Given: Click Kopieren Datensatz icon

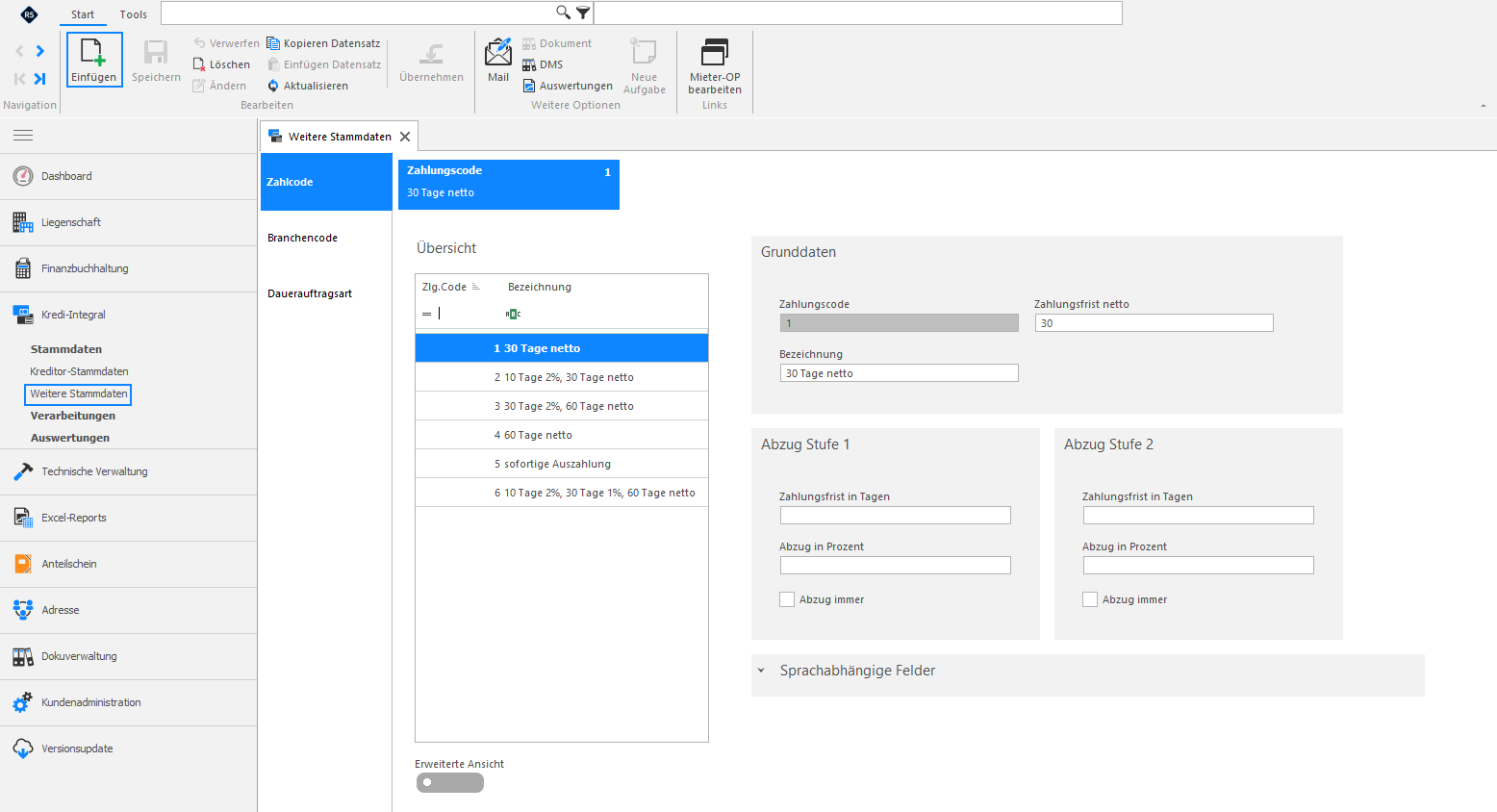Looking at the screenshot, I should (273, 43).
